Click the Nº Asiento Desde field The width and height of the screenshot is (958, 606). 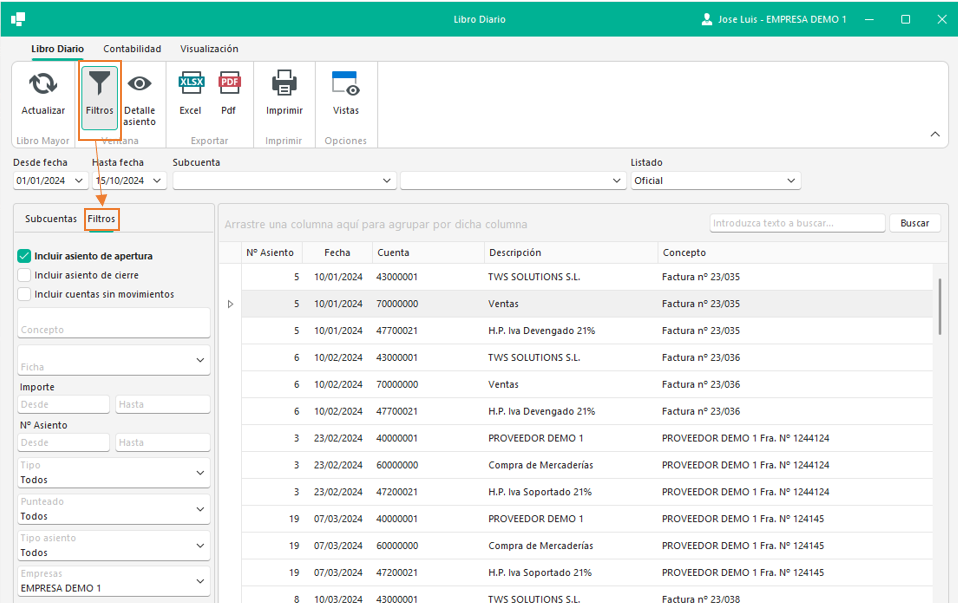click(64, 442)
